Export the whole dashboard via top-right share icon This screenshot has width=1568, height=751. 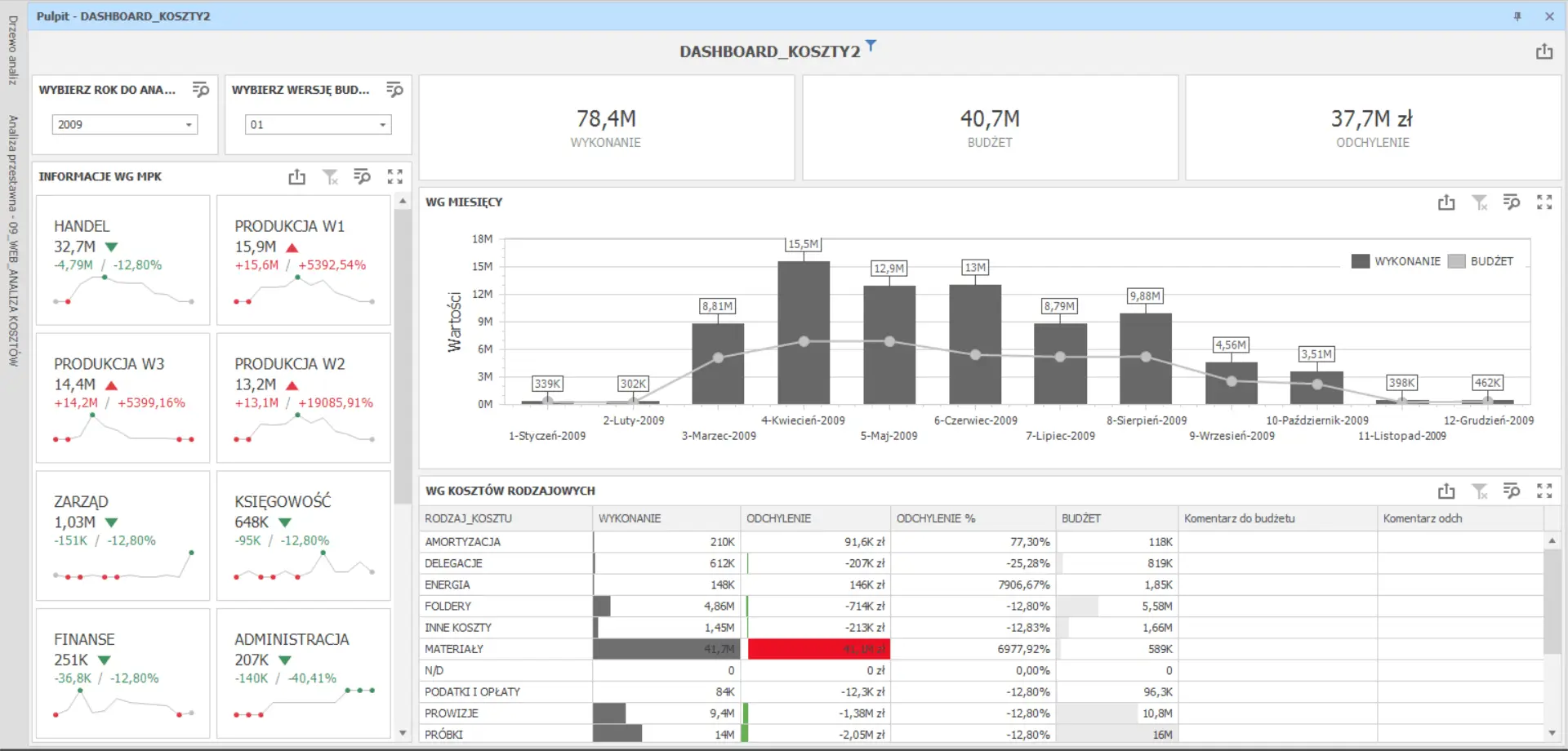(x=1543, y=51)
